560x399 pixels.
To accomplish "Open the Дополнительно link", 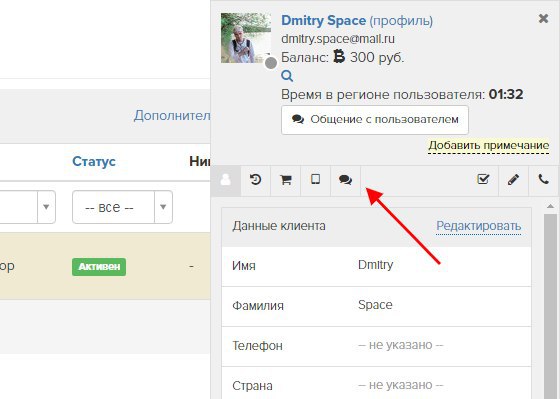I will [172, 116].
